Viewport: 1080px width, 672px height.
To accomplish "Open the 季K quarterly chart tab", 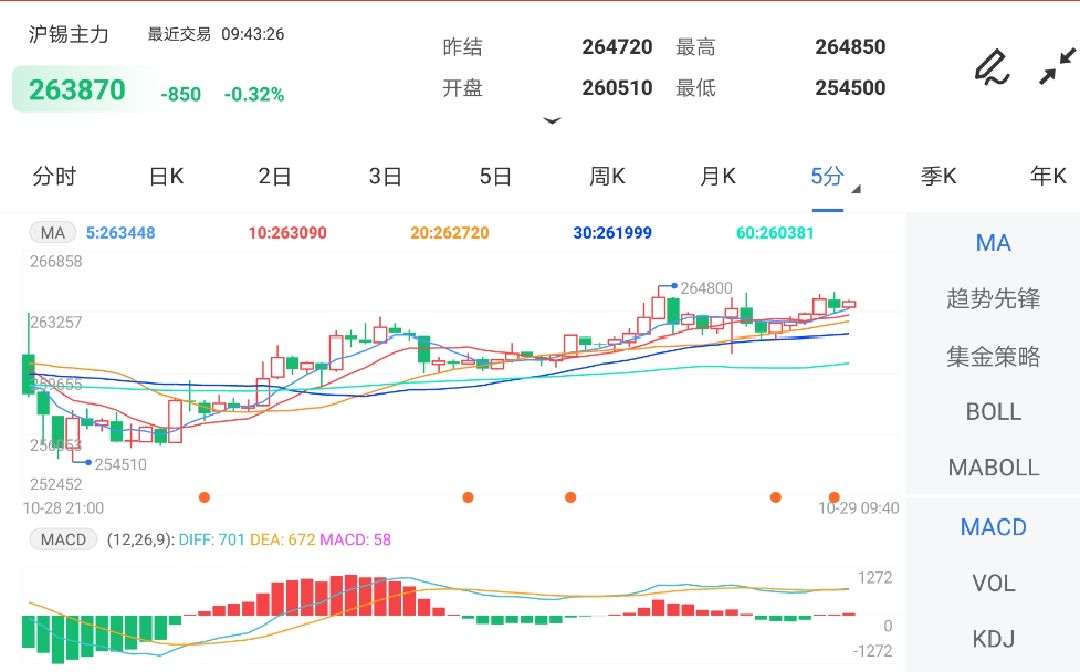I will [x=938, y=176].
